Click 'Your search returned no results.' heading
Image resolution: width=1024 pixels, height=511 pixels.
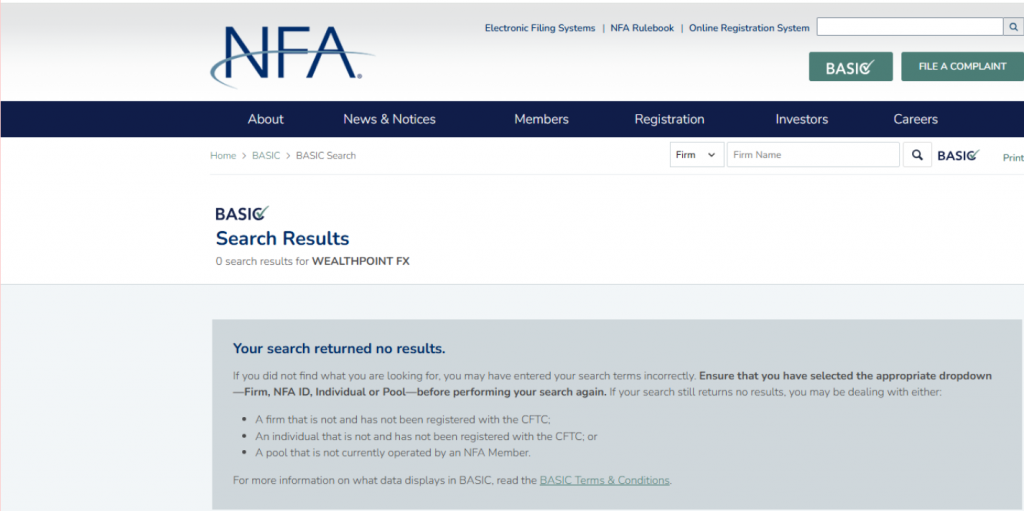[x=339, y=349]
